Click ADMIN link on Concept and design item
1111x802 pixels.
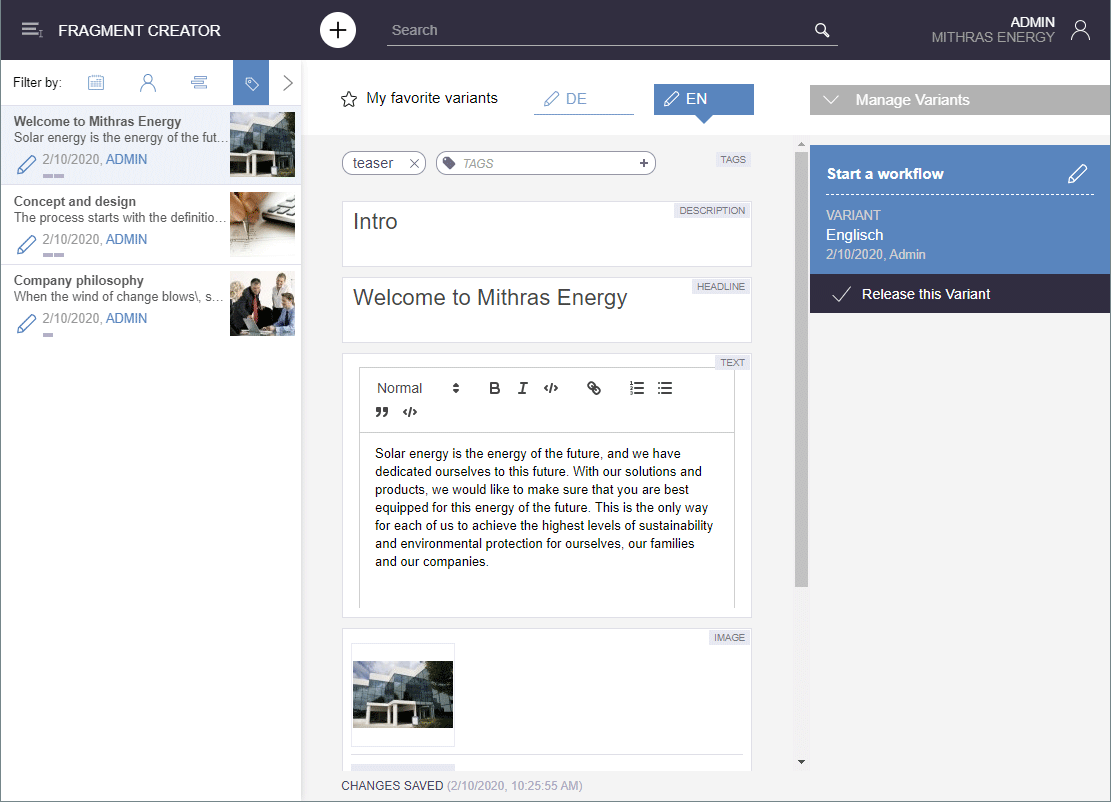coord(126,239)
